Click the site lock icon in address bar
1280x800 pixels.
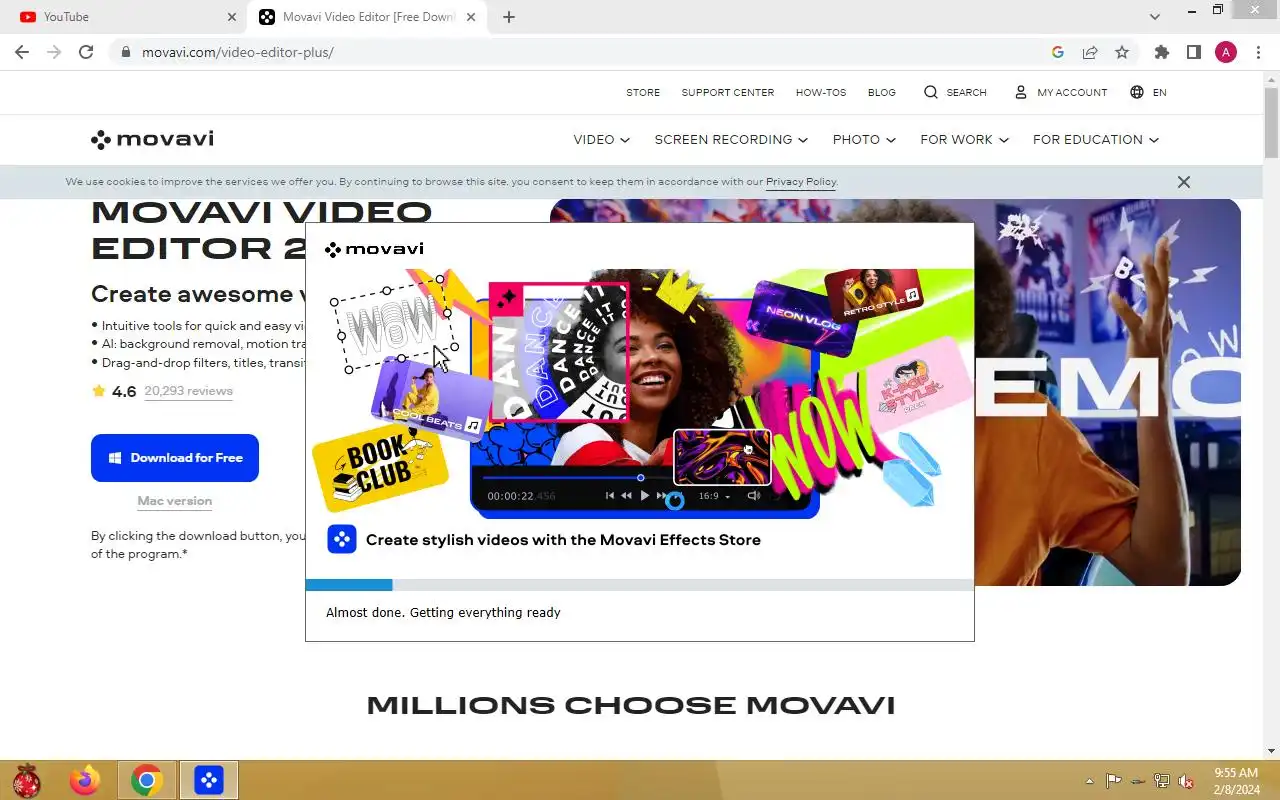tap(126, 52)
